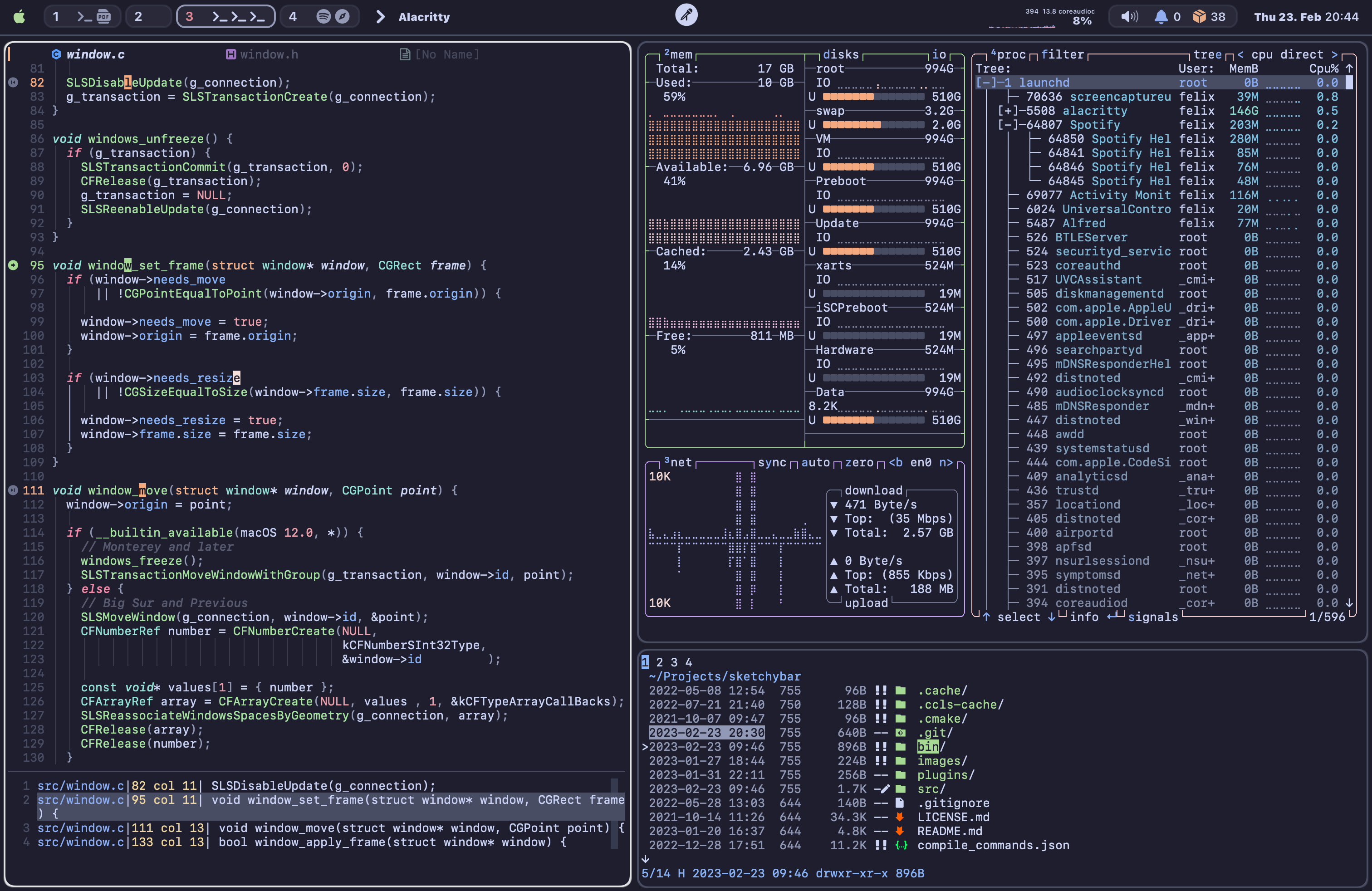Screen dimensions: 1372x891
Task: Click the PDF icon in space 1
Action: coord(104,17)
